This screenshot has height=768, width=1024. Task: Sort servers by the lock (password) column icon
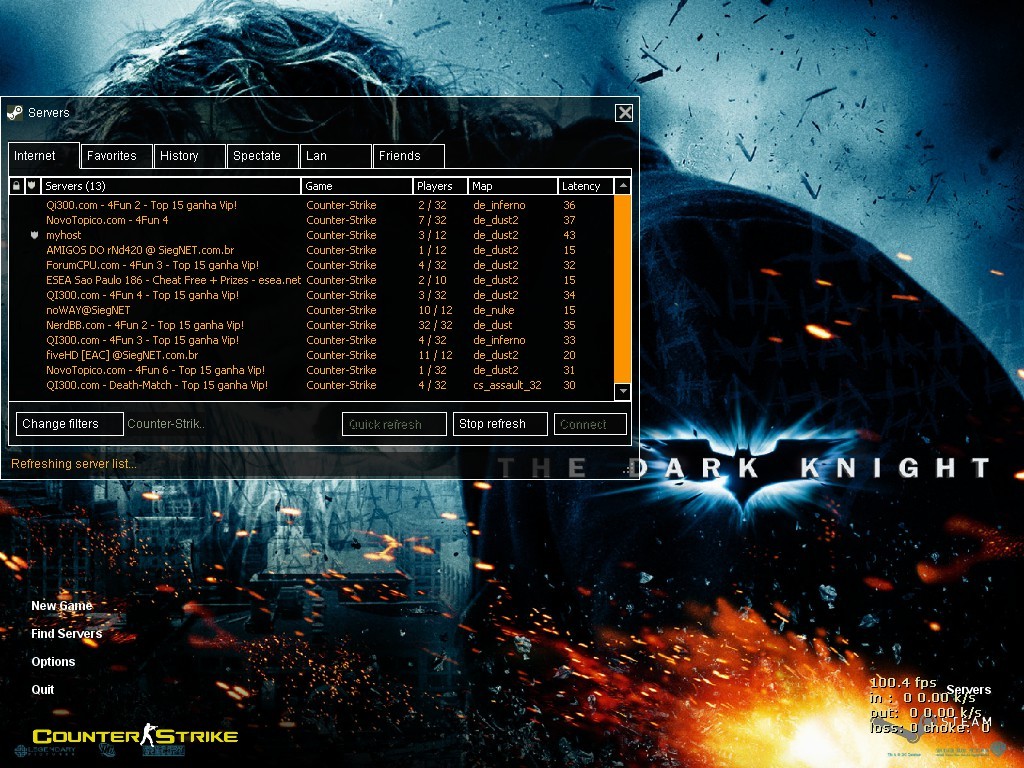(16, 186)
